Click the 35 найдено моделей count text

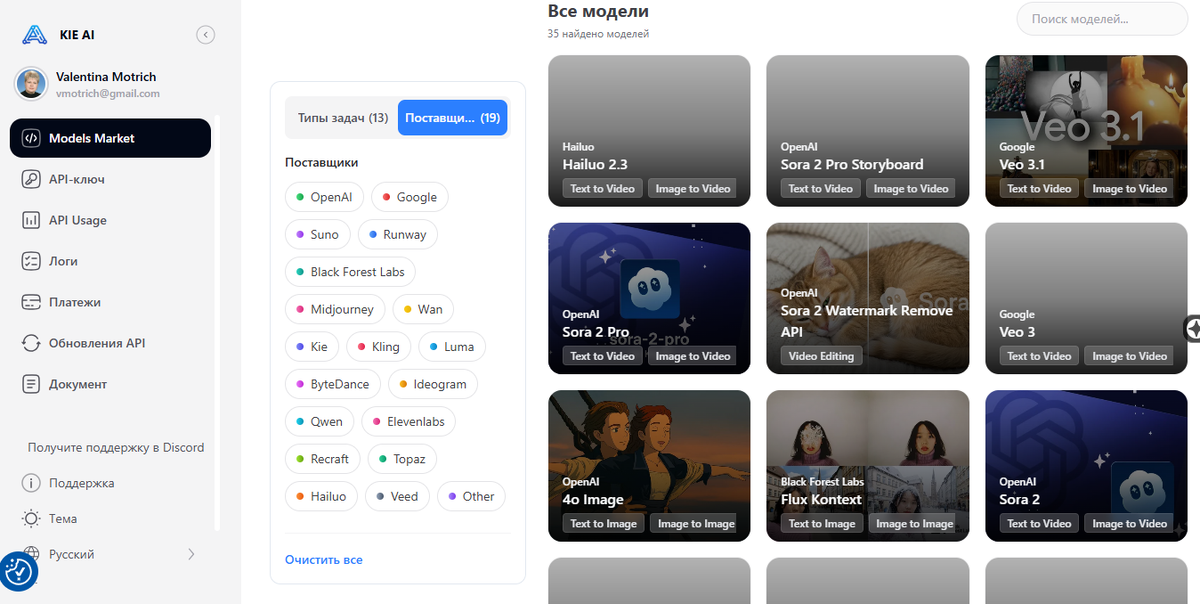pyautogui.click(x=598, y=34)
